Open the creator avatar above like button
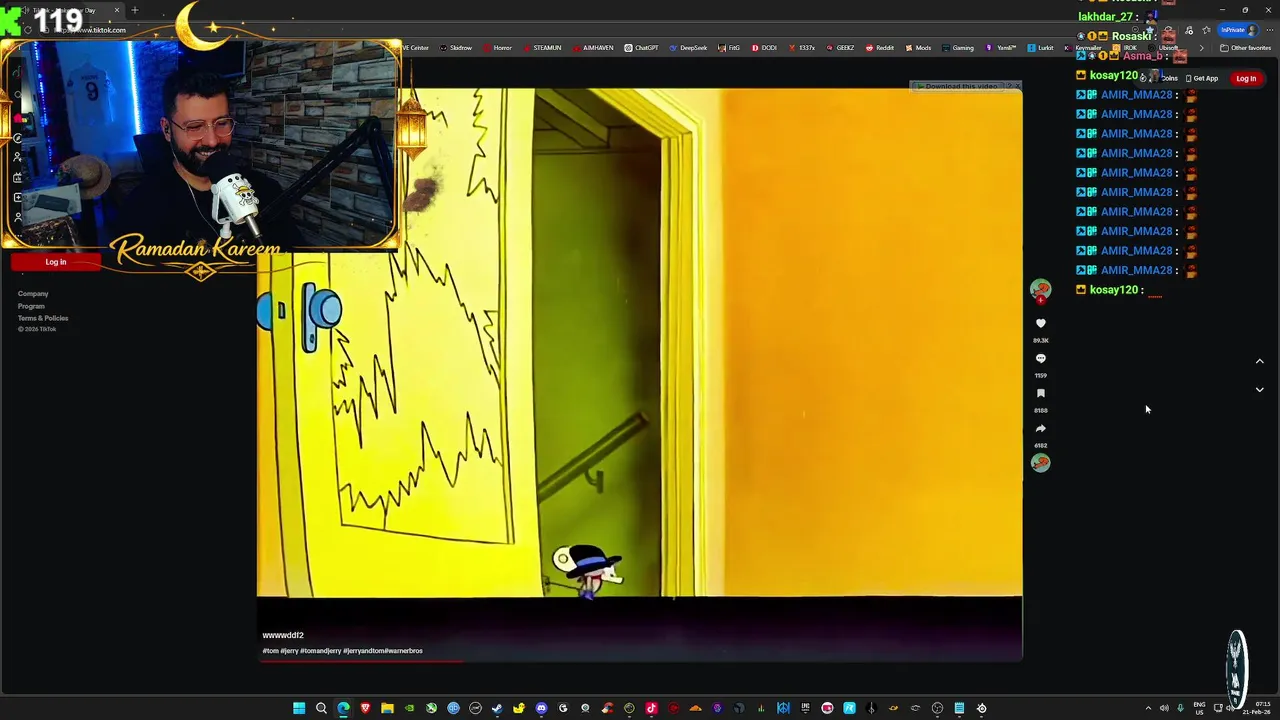This screenshot has height=720, width=1280. [1040, 289]
